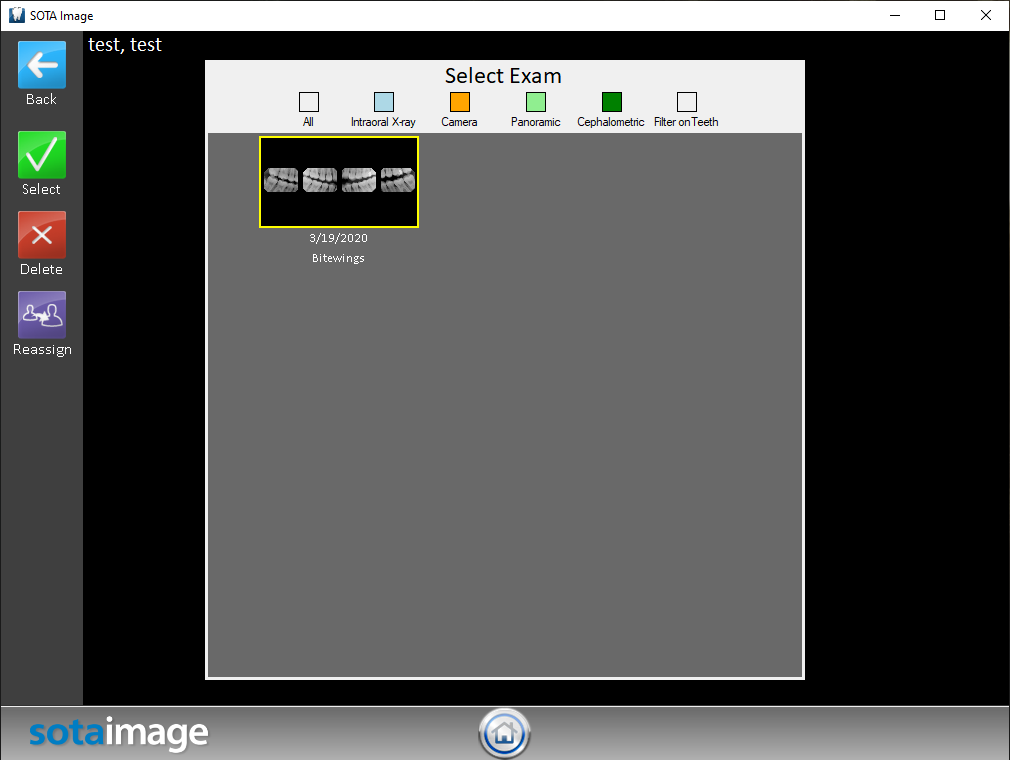This screenshot has width=1010, height=760.
Task: Click the sotaimage logo
Action: pyautogui.click(x=118, y=733)
